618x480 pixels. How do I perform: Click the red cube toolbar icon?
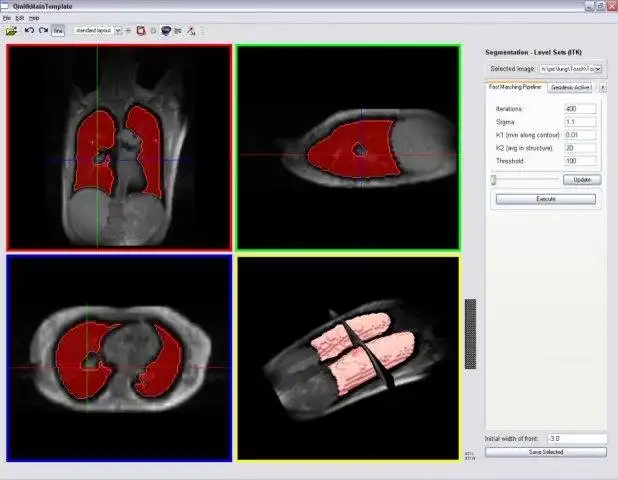[141, 30]
